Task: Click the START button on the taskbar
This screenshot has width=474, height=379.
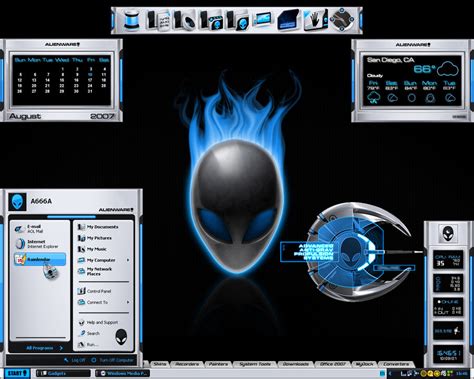Action: [x=16, y=373]
